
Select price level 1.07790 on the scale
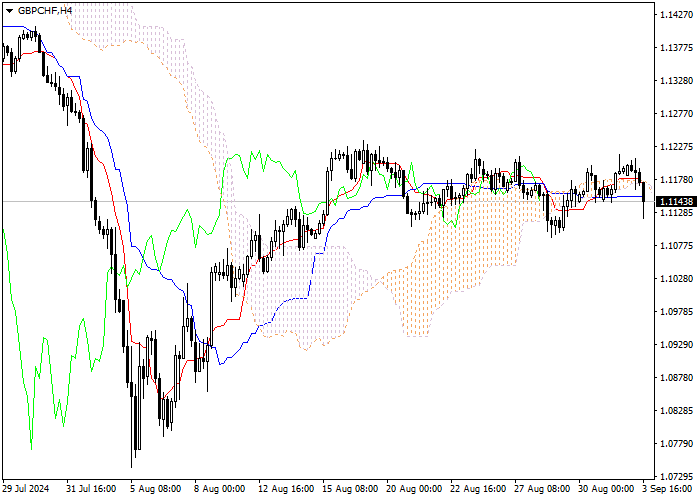tap(676, 444)
